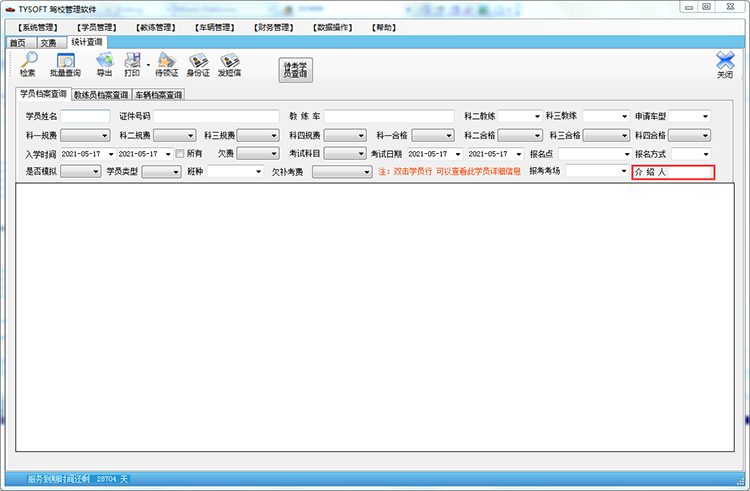
Task: Open the 【财务管理】 menu
Action: (x=277, y=28)
